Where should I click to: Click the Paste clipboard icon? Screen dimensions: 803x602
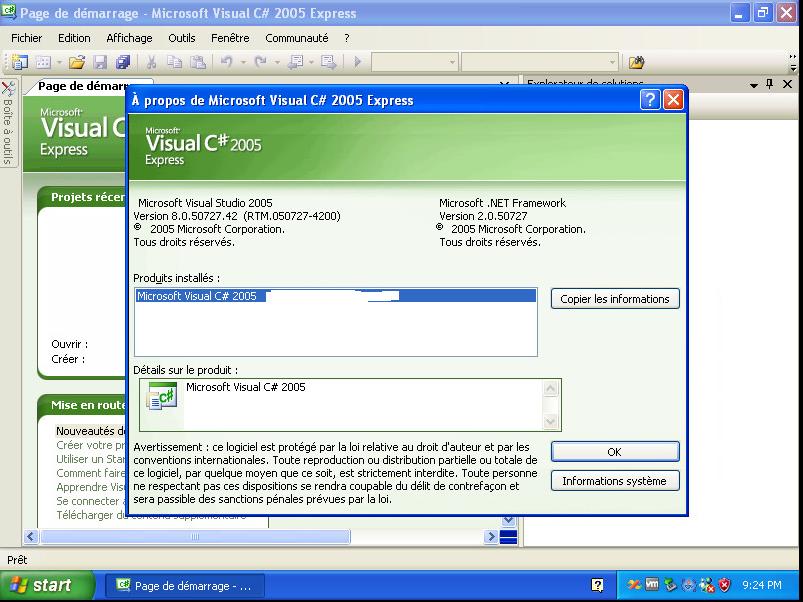198,62
